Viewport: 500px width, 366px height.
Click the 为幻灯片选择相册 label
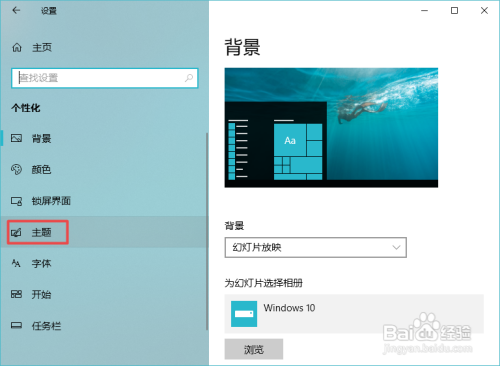[x=264, y=283]
